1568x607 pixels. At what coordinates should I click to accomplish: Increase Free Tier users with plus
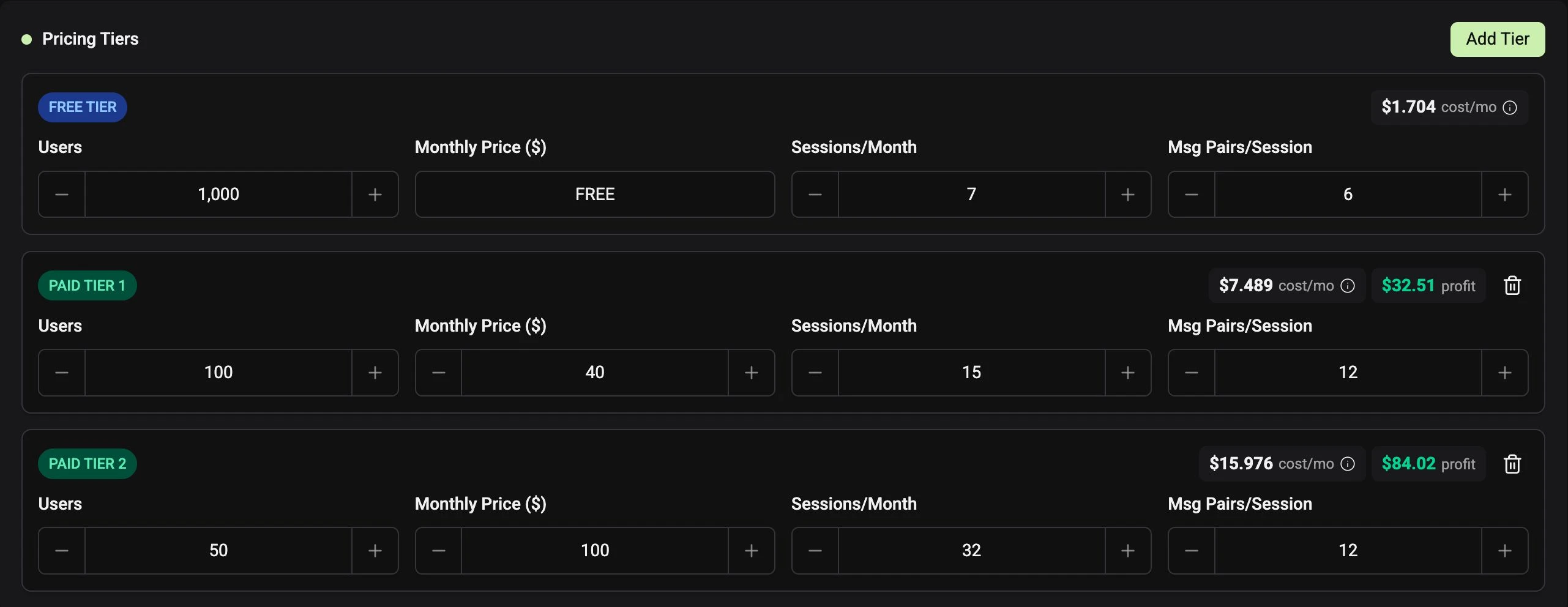pos(375,195)
